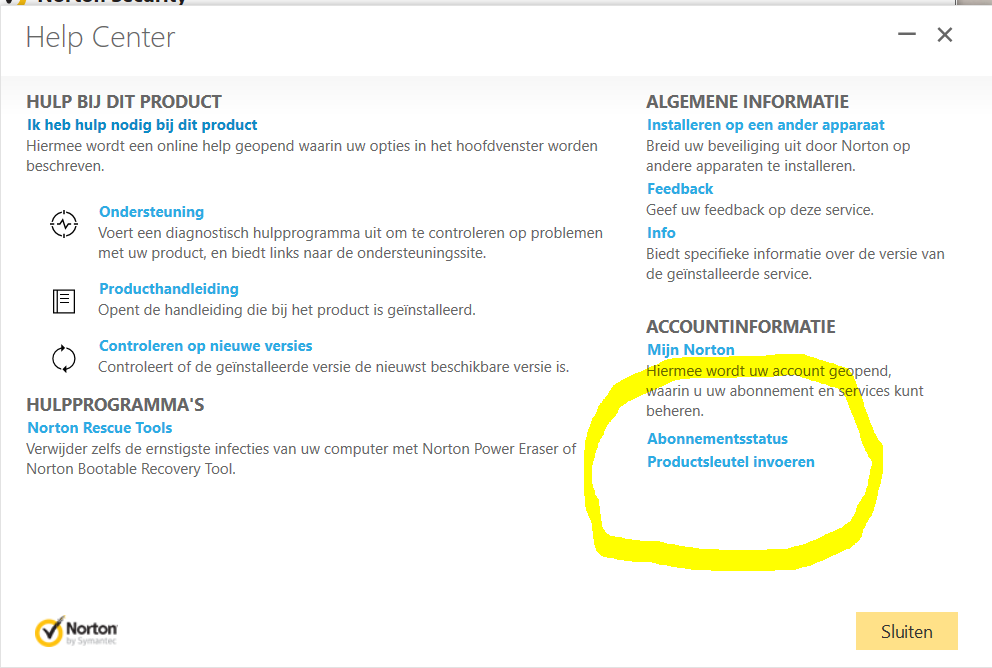Click the Sluiten button
The image size is (992, 668).
click(x=907, y=631)
